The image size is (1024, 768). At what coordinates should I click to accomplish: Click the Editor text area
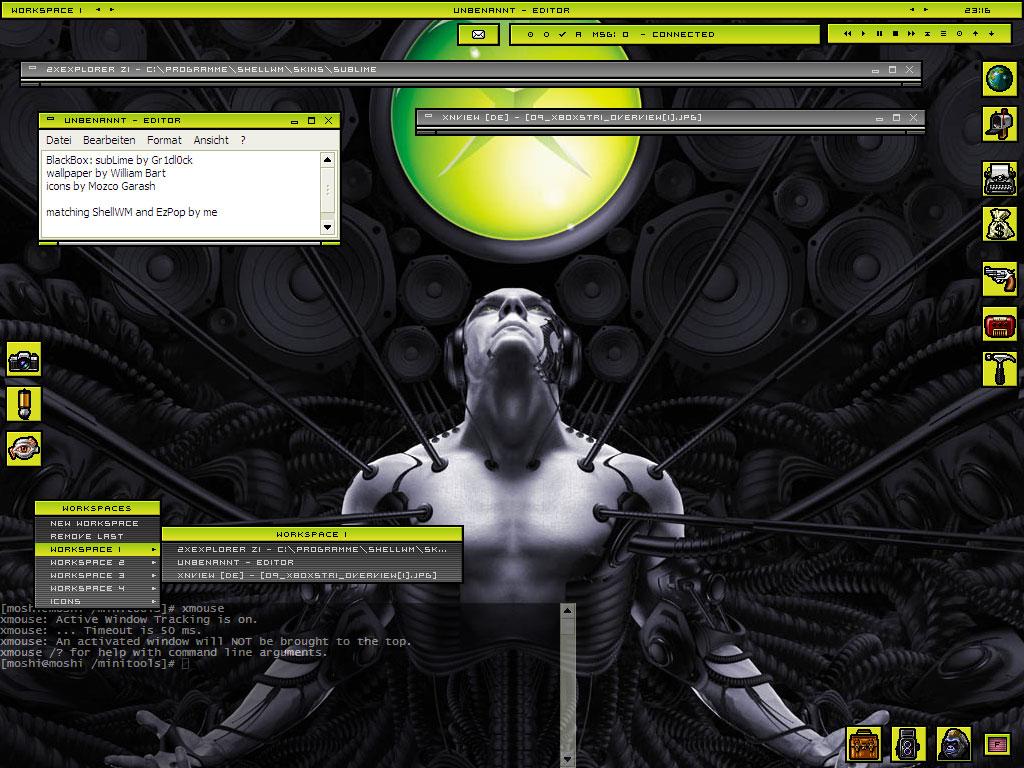(x=181, y=193)
